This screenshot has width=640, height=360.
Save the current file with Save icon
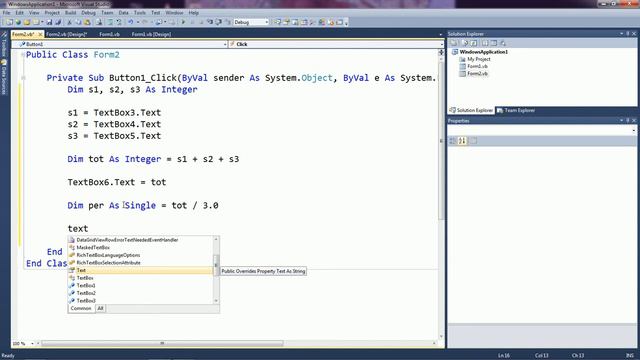point(49,22)
